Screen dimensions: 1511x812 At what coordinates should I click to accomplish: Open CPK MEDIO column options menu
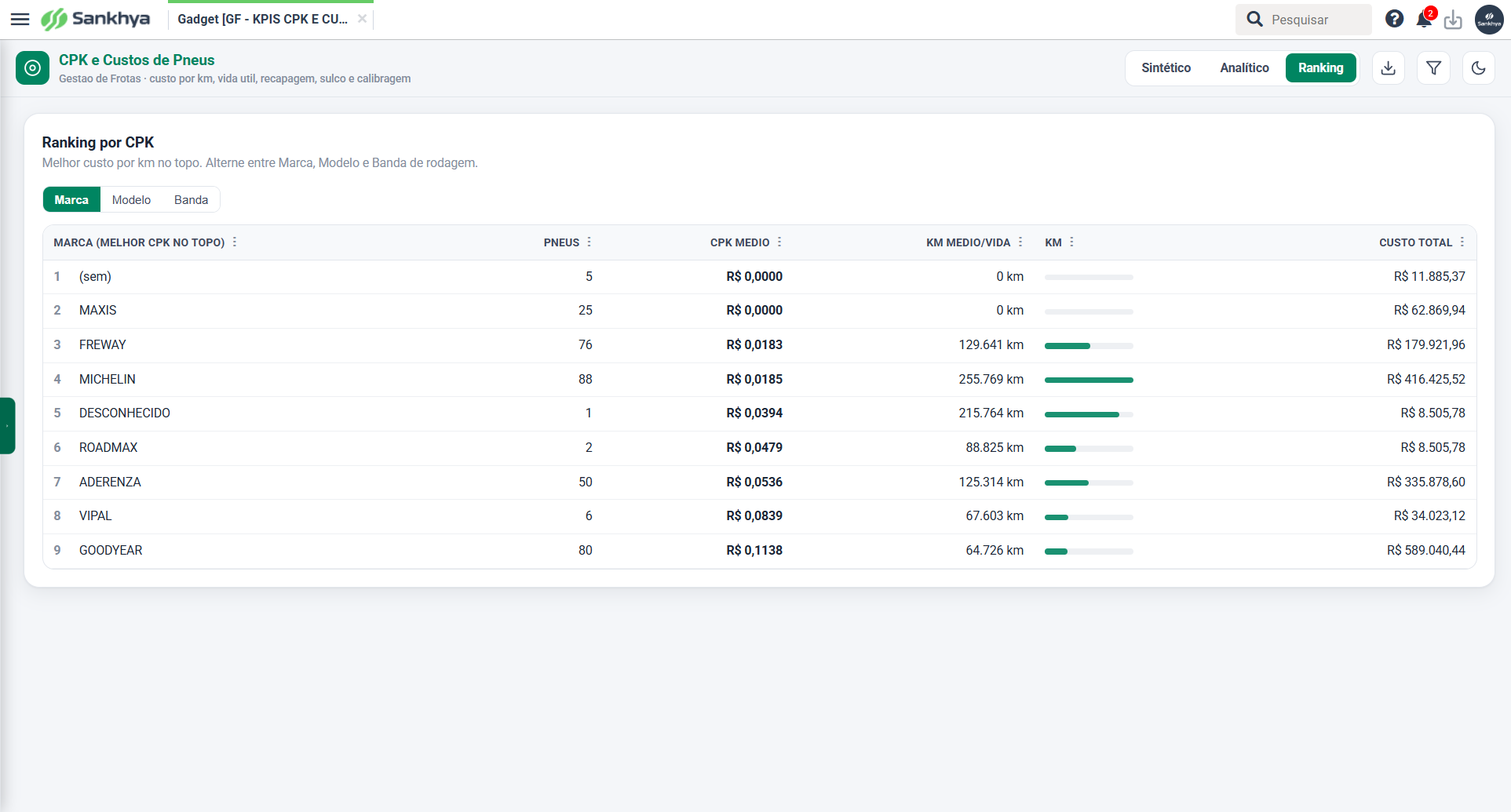pos(779,242)
